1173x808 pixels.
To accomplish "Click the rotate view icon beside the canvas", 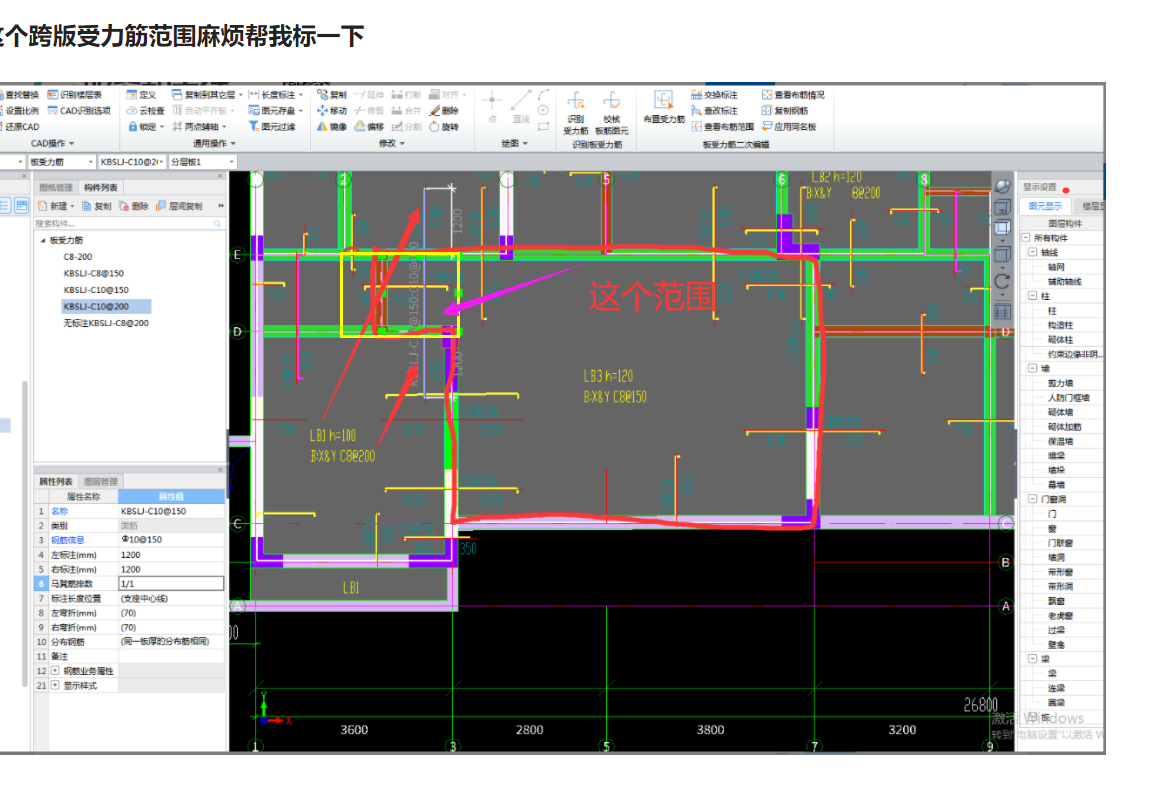I will point(1002,281).
